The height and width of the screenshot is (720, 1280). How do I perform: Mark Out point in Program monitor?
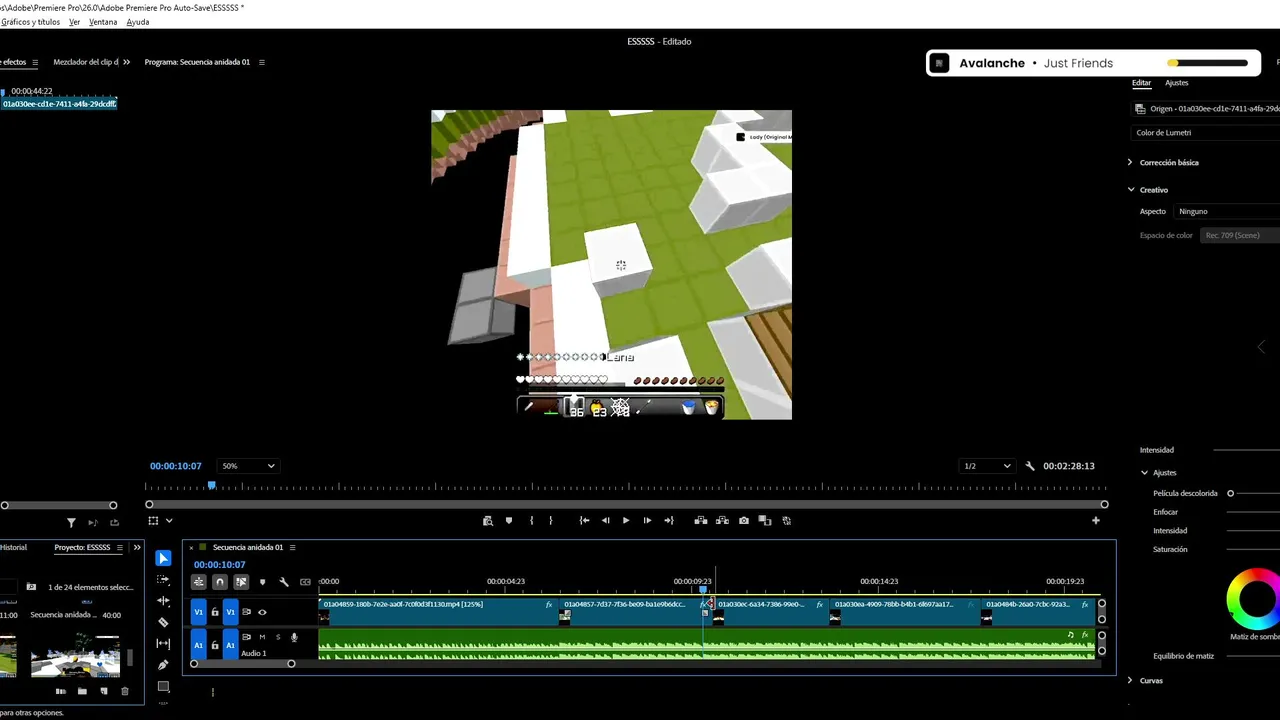coord(550,520)
